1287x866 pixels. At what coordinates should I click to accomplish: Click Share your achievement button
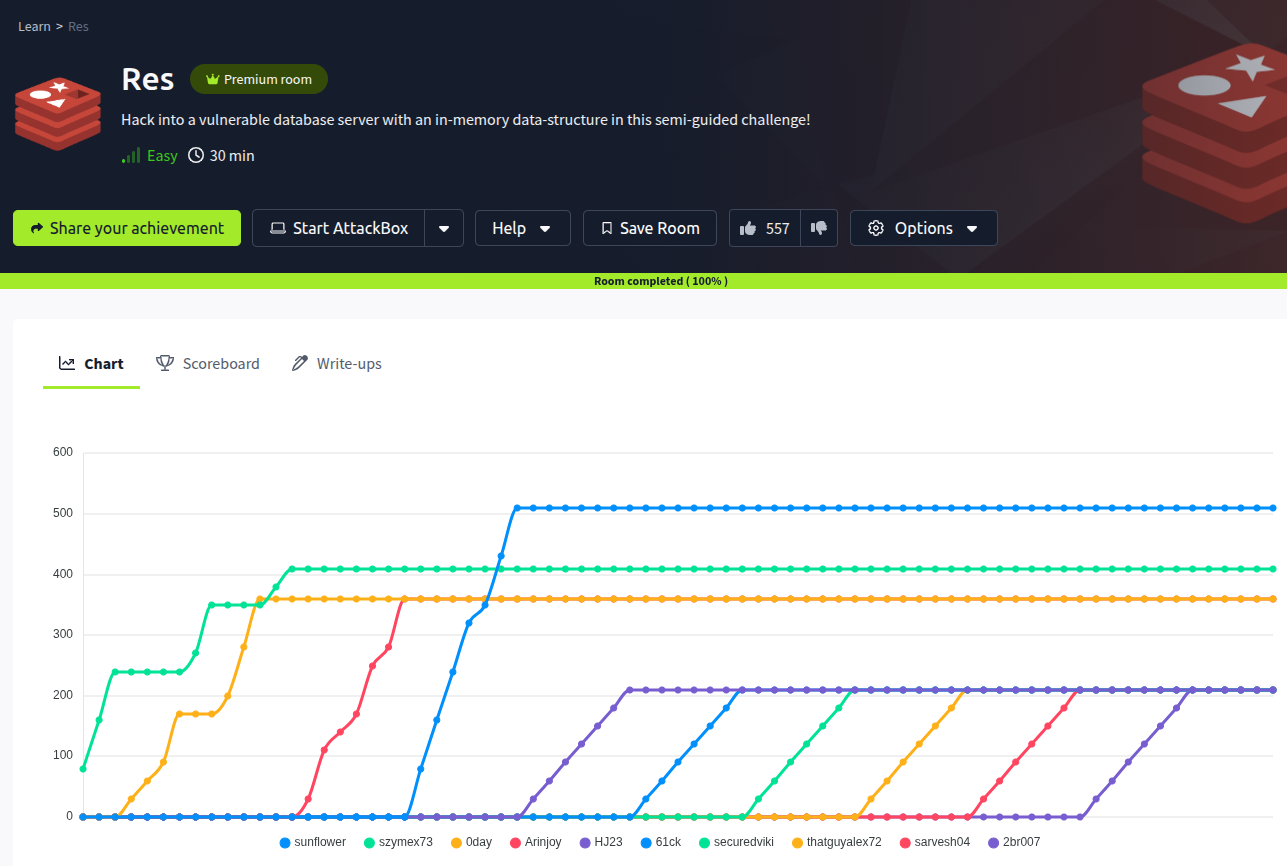click(x=127, y=228)
